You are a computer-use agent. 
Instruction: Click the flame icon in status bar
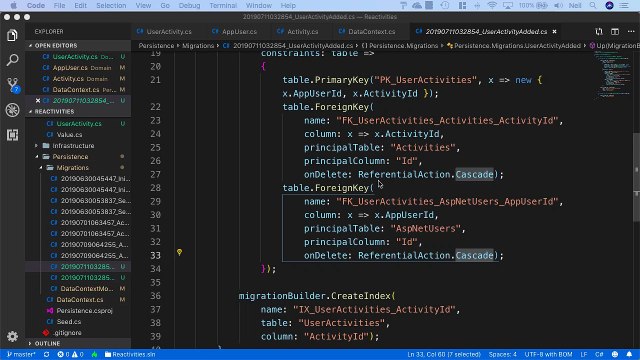[x=95, y=354]
